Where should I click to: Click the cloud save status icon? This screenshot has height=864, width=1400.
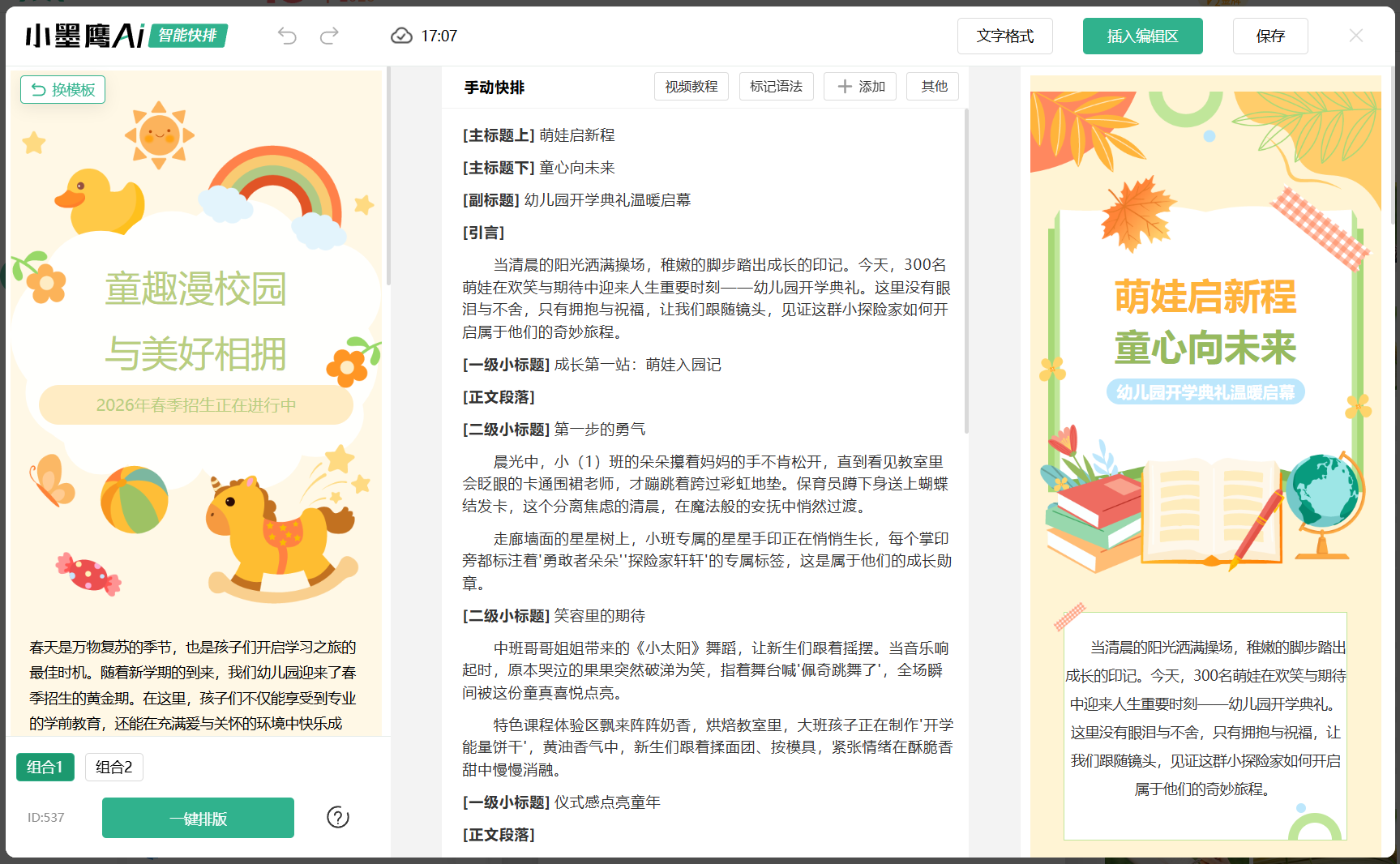tap(401, 36)
